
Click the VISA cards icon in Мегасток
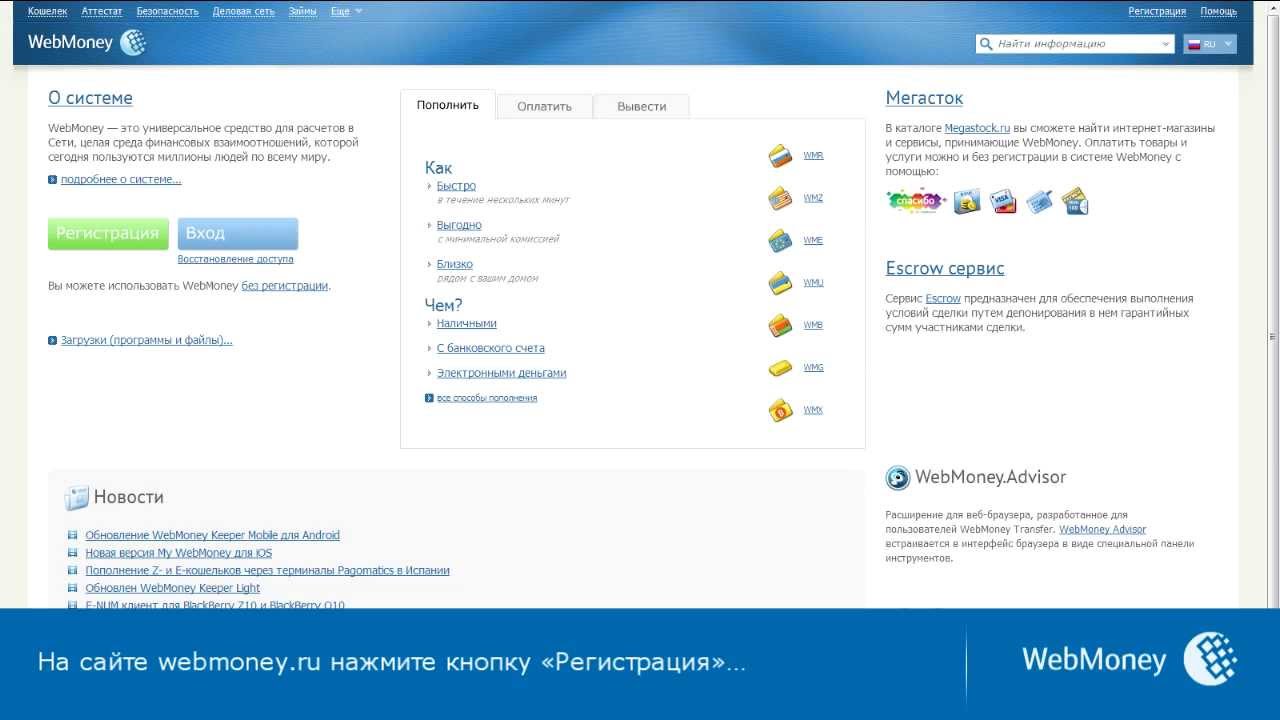1003,202
